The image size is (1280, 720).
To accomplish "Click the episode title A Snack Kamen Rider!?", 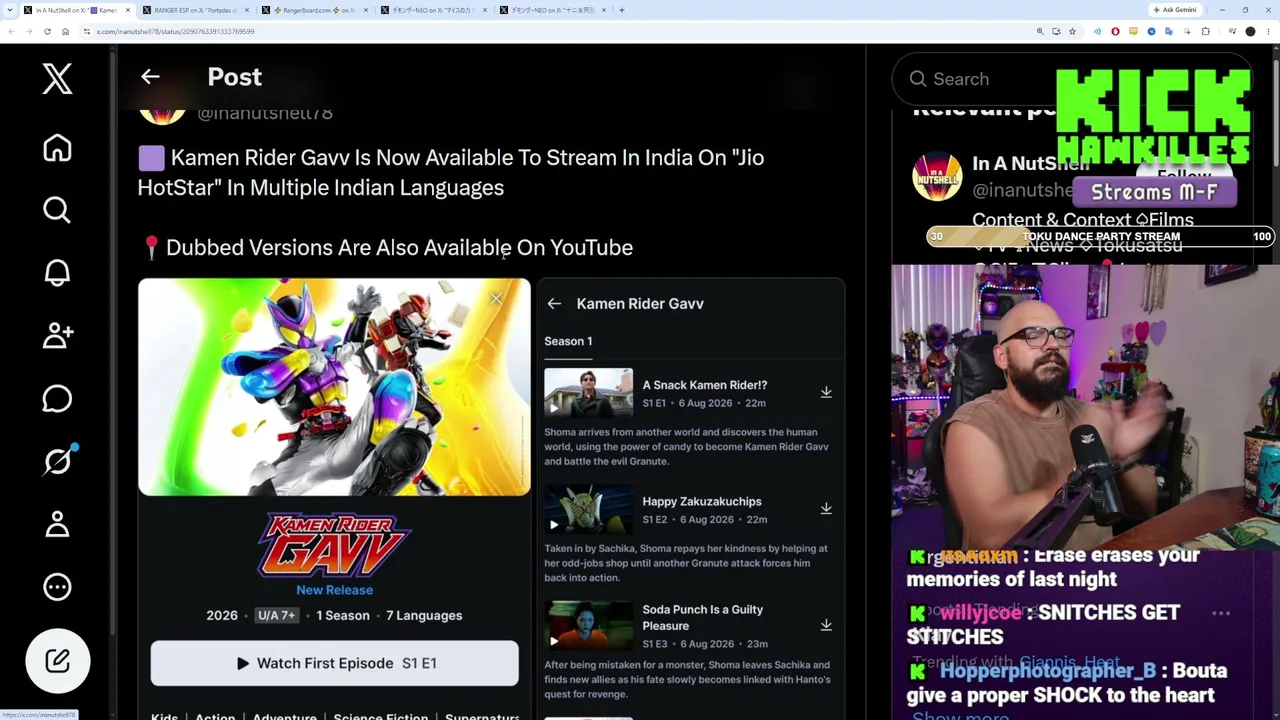I will tap(705, 385).
